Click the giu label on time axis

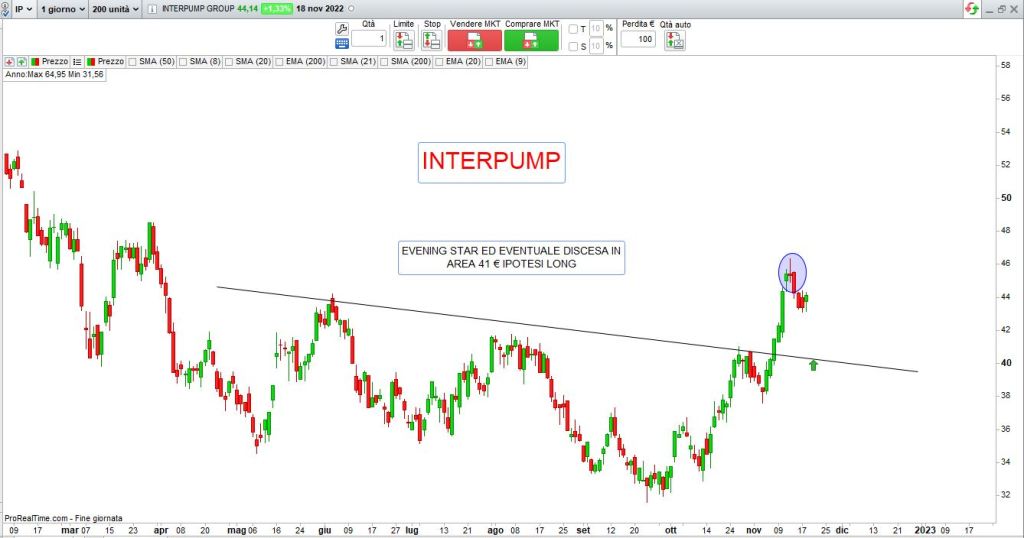(x=324, y=530)
